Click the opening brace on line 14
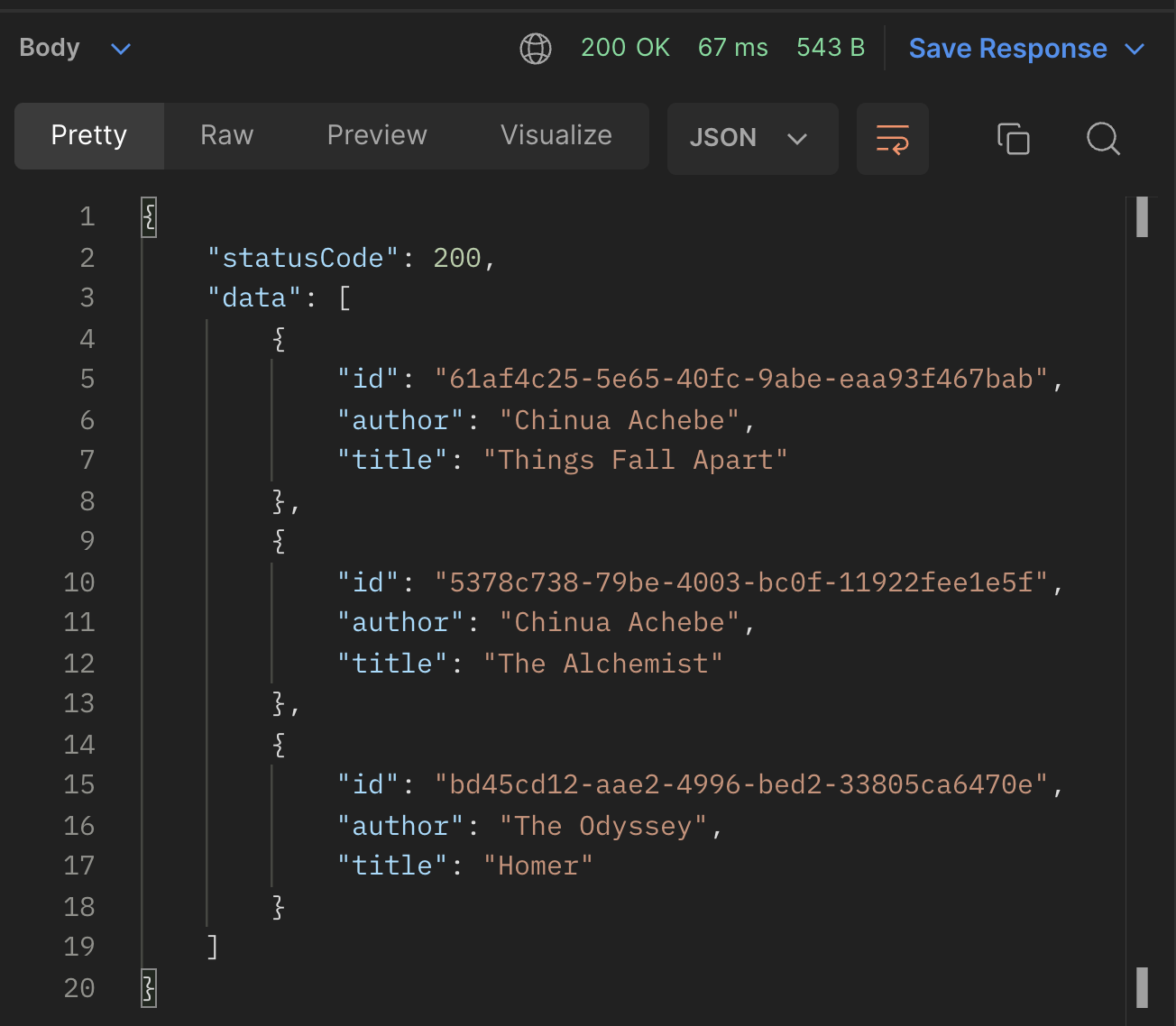 [279, 745]
